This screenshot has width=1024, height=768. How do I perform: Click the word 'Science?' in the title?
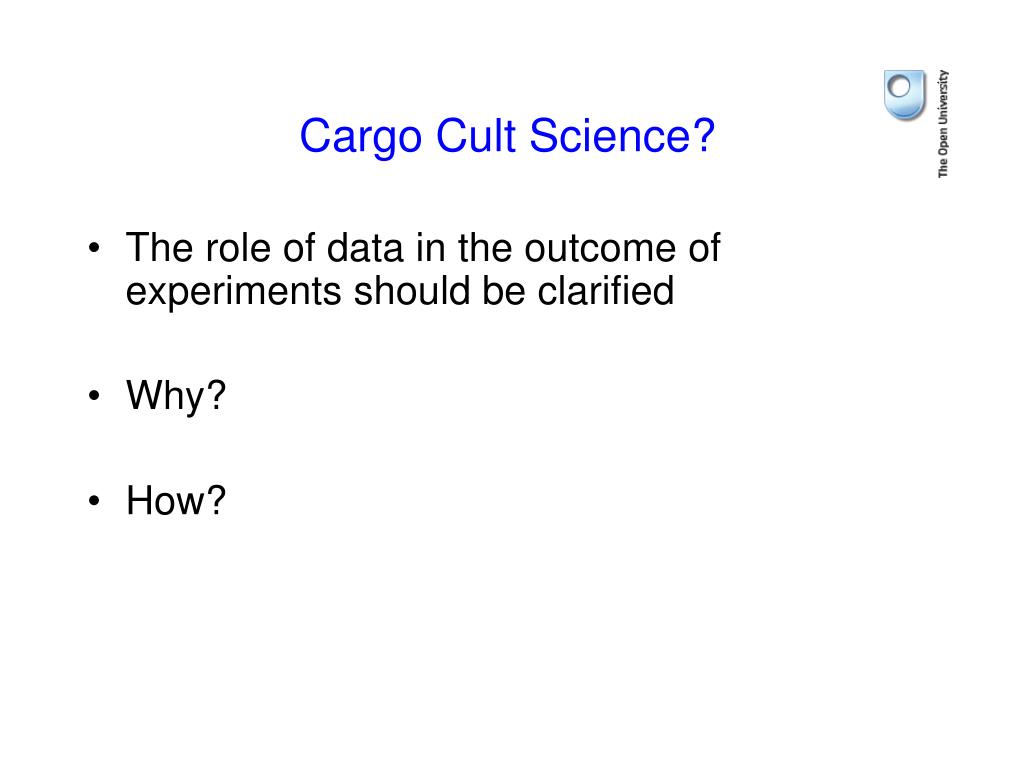[622, 136]
